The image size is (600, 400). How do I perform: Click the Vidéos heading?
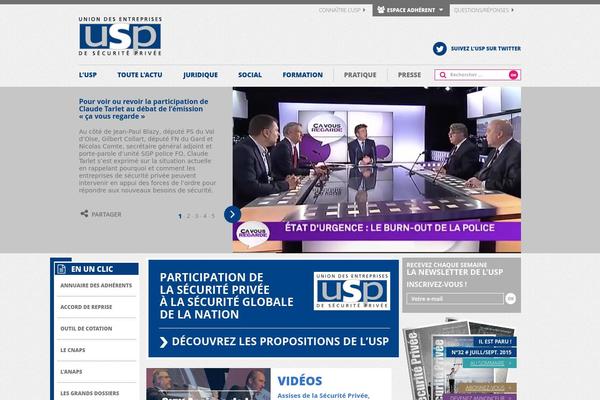pyautogui.click(x=300, y=381)
